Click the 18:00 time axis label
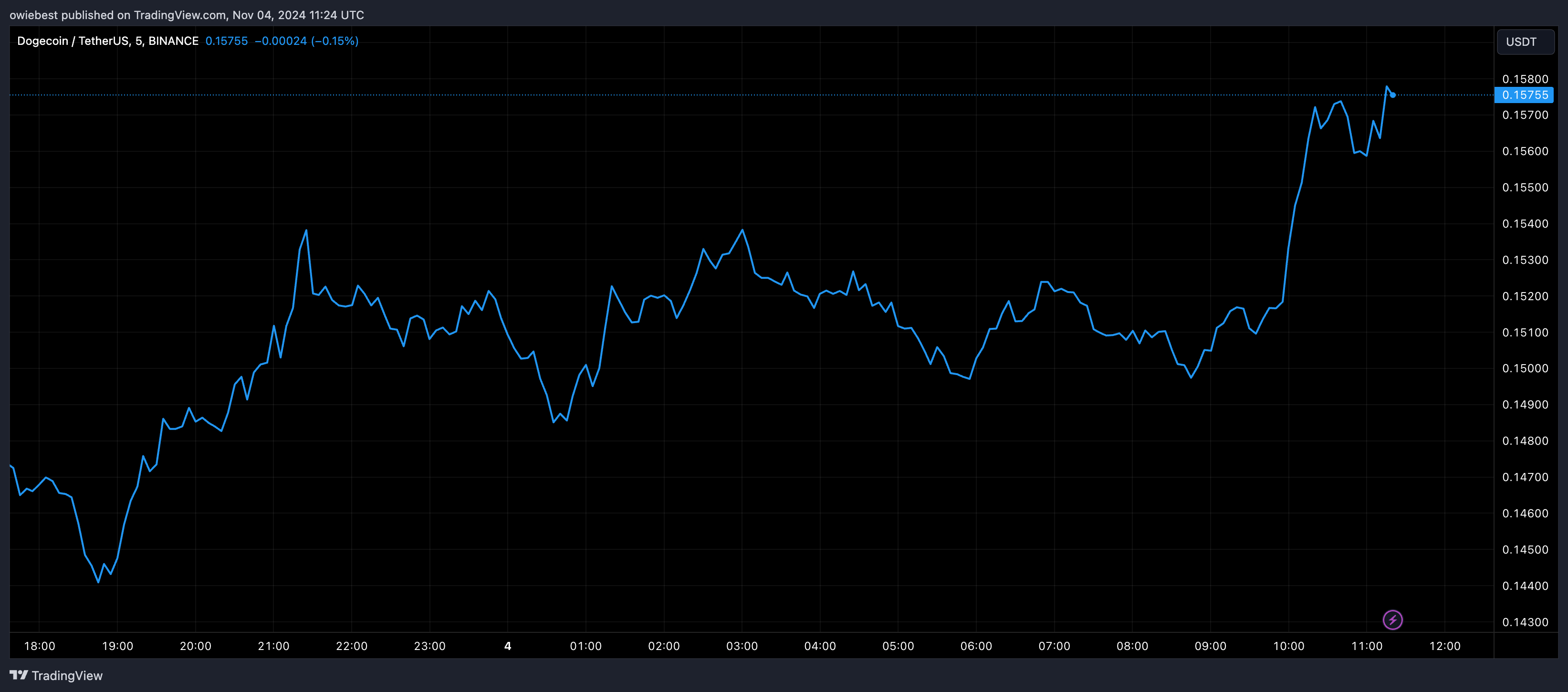The width and height of the screenshot is (1568, 692). (40, 646)
